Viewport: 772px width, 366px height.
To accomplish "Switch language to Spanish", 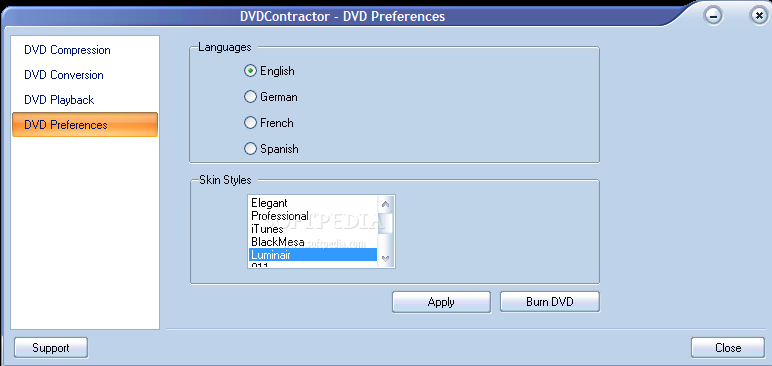I will tap(250, 149).
